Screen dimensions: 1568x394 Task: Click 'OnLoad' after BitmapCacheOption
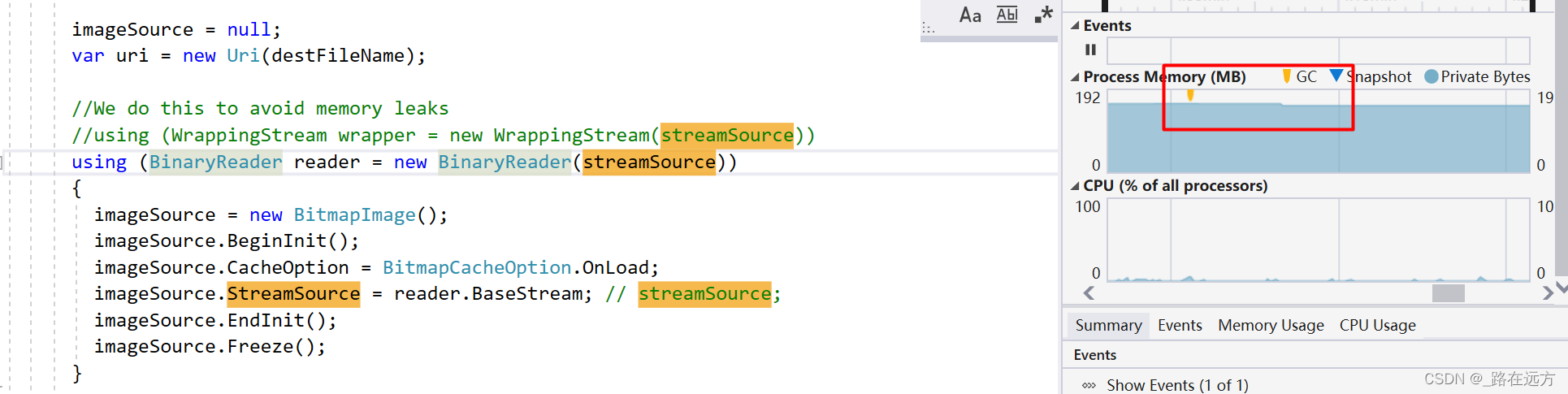[x=616, y=268]
